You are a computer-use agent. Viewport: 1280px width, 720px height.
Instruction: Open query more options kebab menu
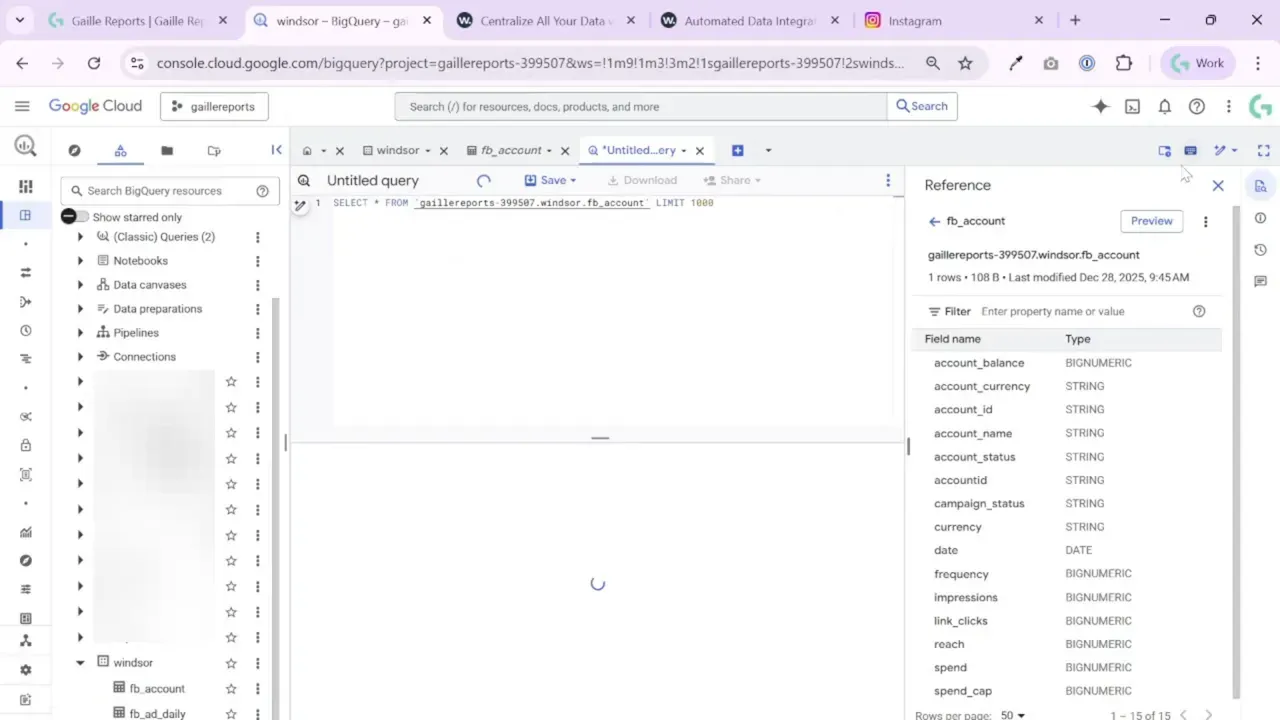[888, 180]
